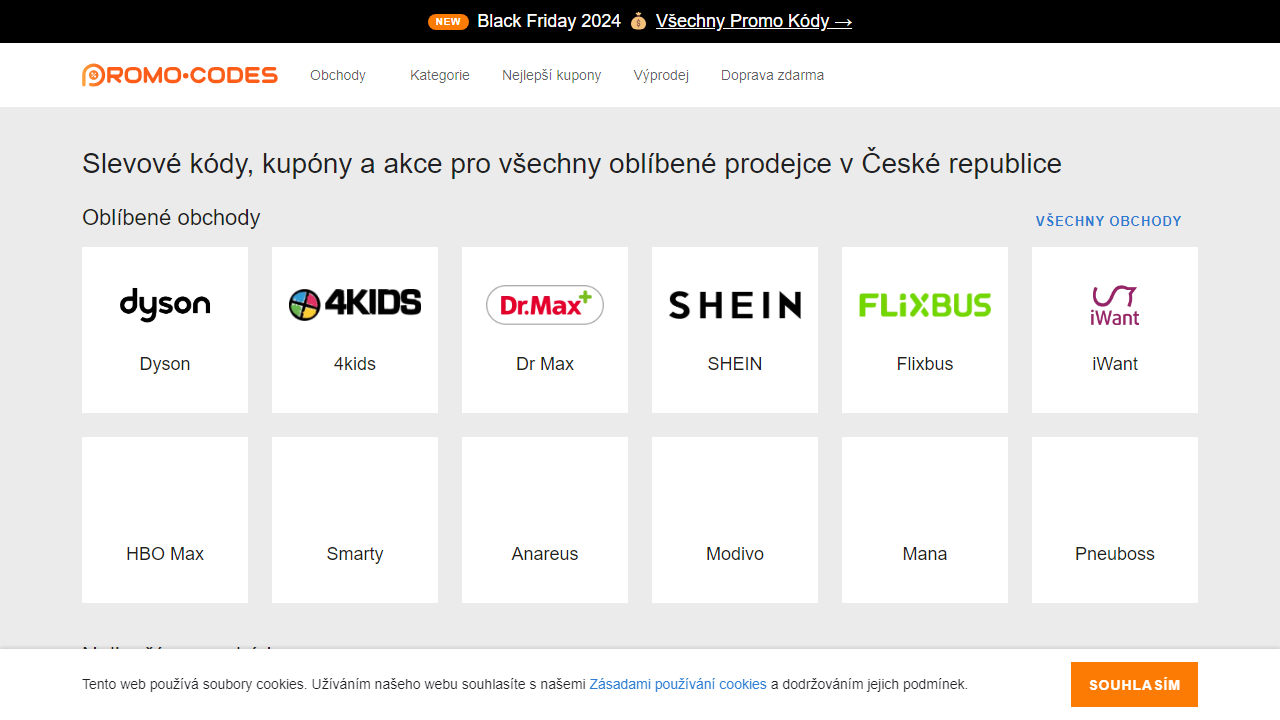The image size is (1280, 720).
Task: Select the 4KIDS store logo
Action: [x=355, y=302]
